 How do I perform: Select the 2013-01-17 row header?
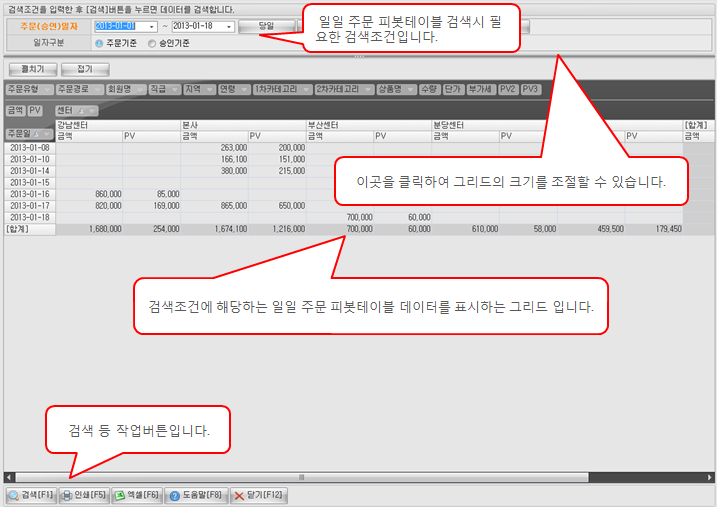click(x=30, y=206)
